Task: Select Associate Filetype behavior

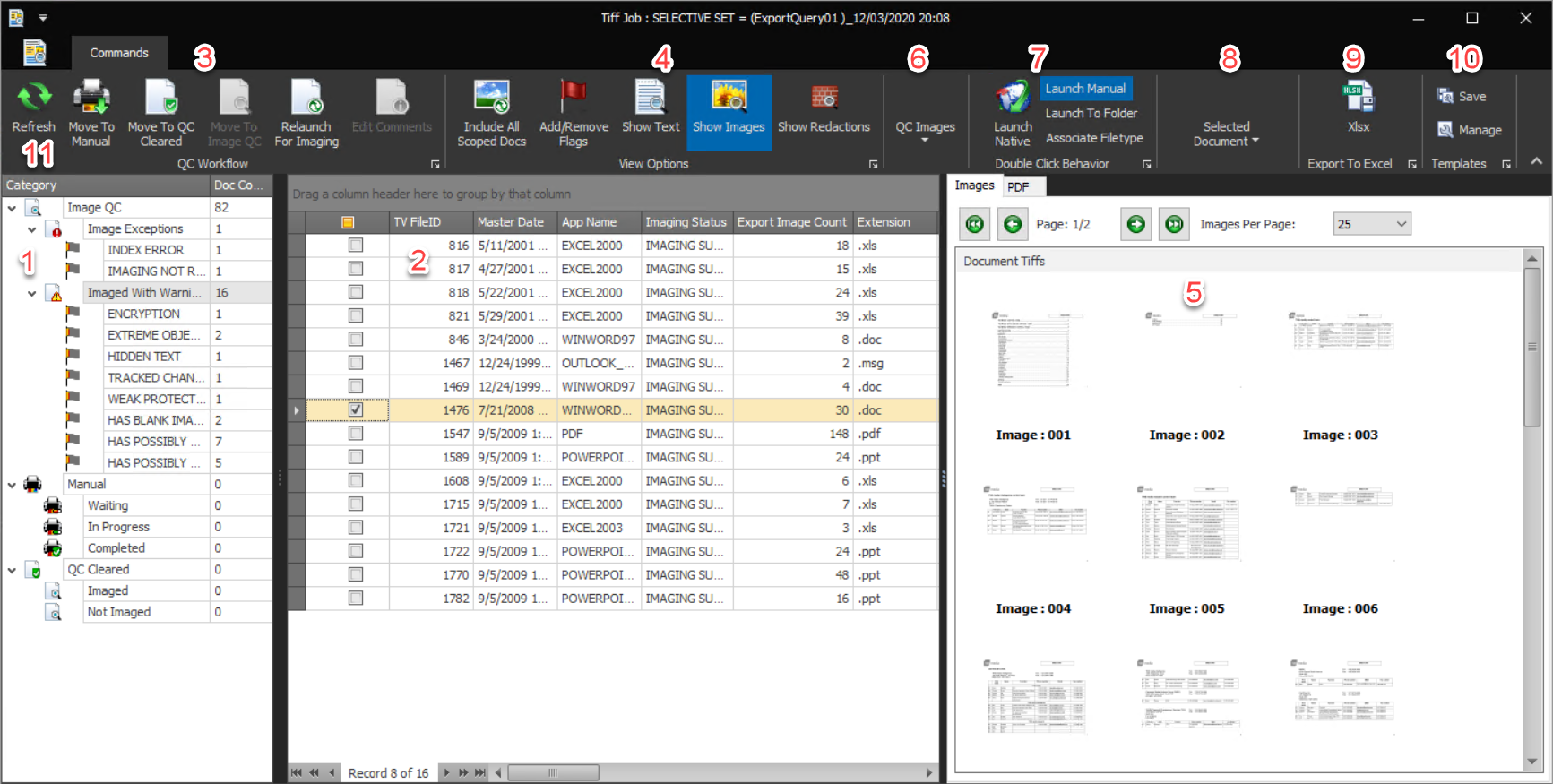Action: pyautogui.click(x=1094, y=138)
